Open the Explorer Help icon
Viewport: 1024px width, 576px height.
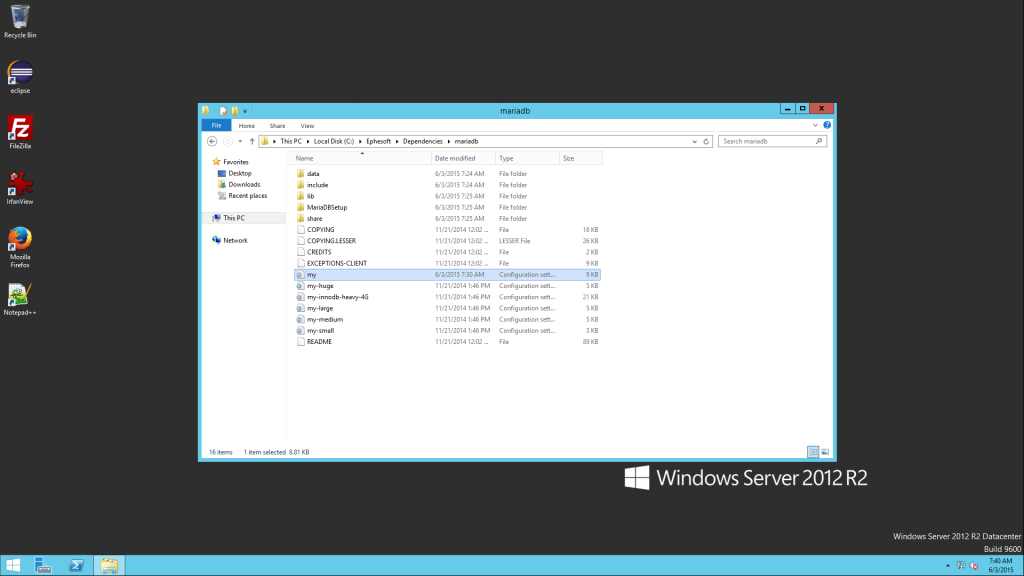827,125
